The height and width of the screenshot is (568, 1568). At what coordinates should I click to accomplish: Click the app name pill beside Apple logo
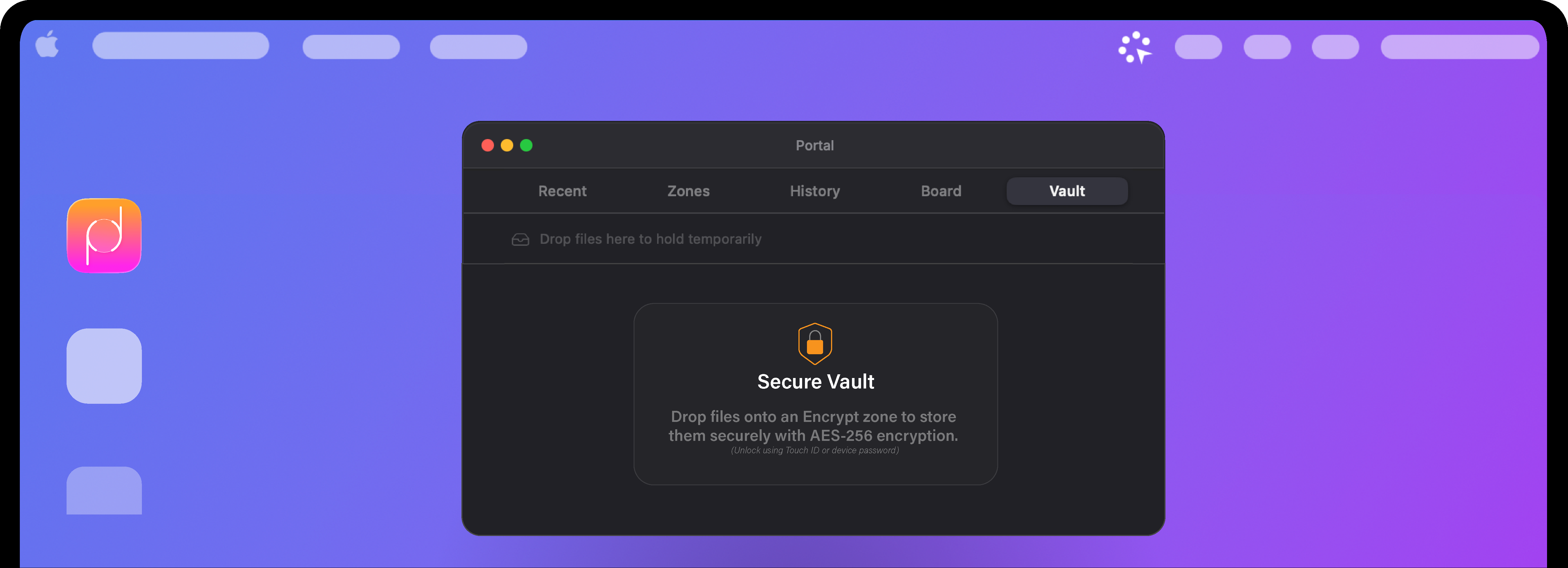tap(181, 46)
